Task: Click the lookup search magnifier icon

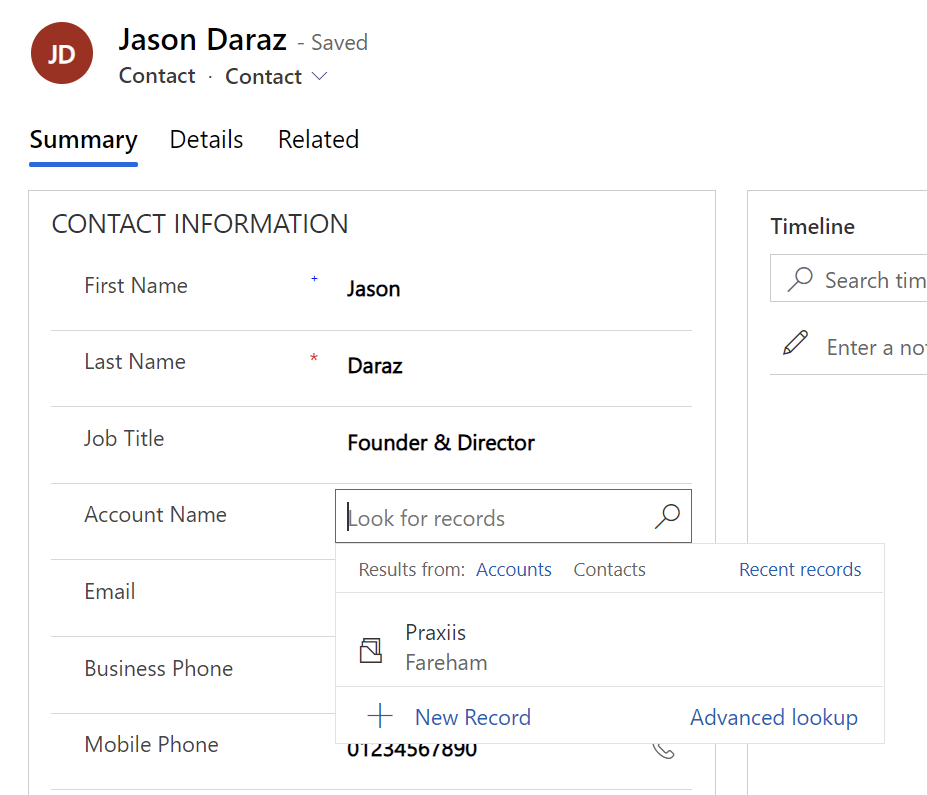Action: point(667,516)
